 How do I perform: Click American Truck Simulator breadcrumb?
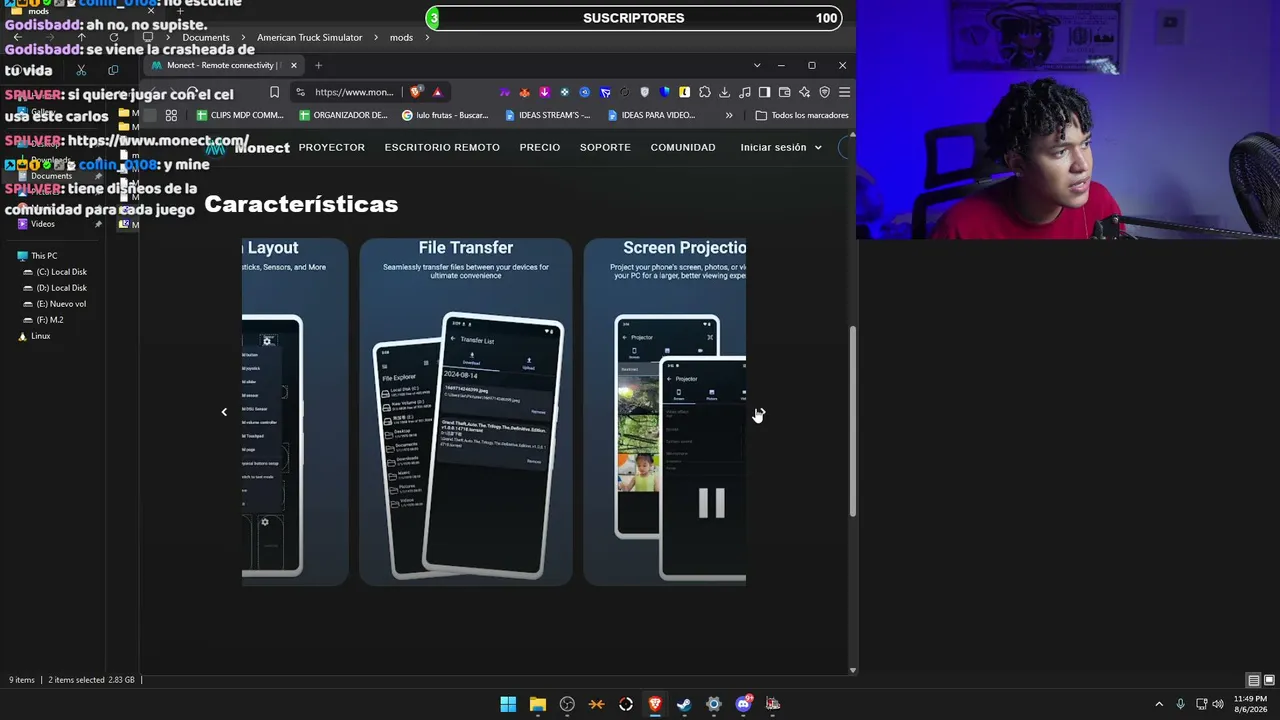[x=310, y=37]
